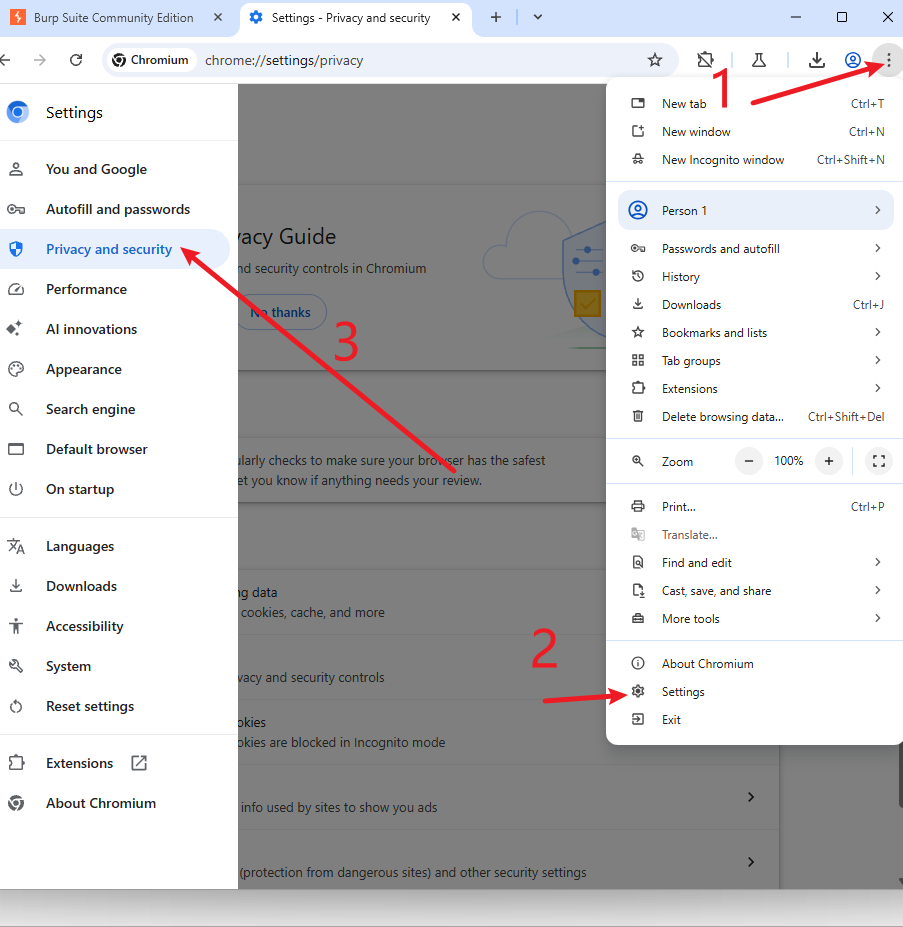Open the extensions puzzle icon in toolbar
The height and width of the screenshot is (927, 903).
705,60
